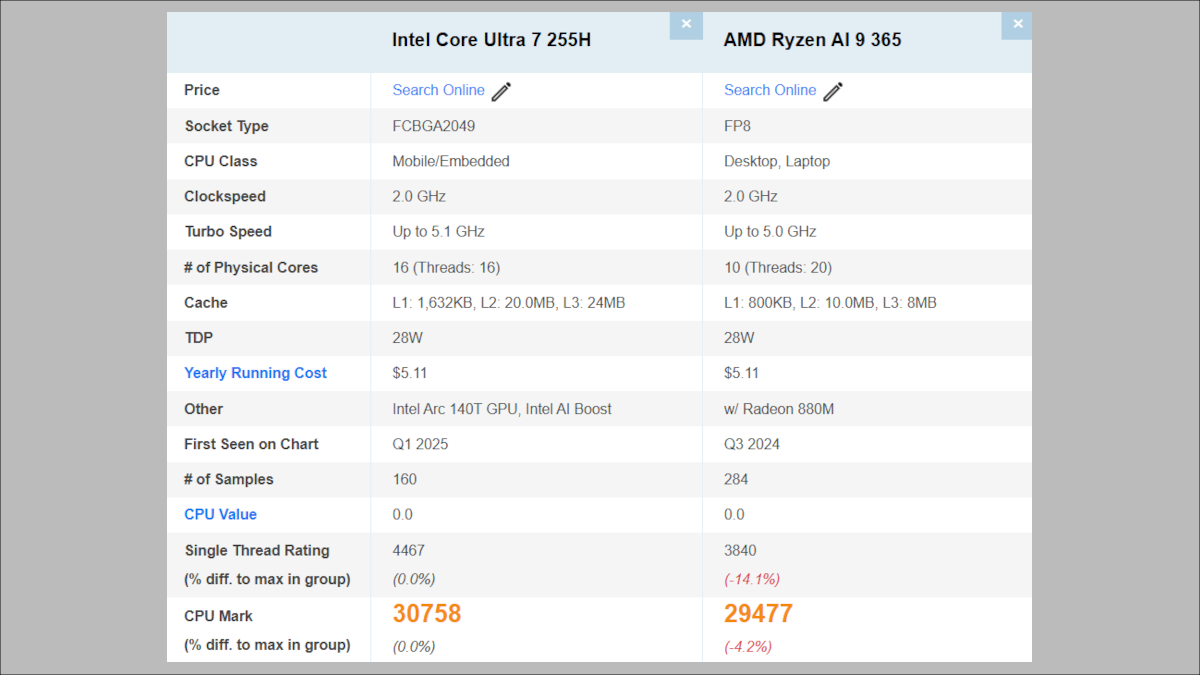Image resolution: width=1200 pixels, height=675 pixels.
Task: Select the AMD Ryzen AI 9 365 heading
Action: 812,40
